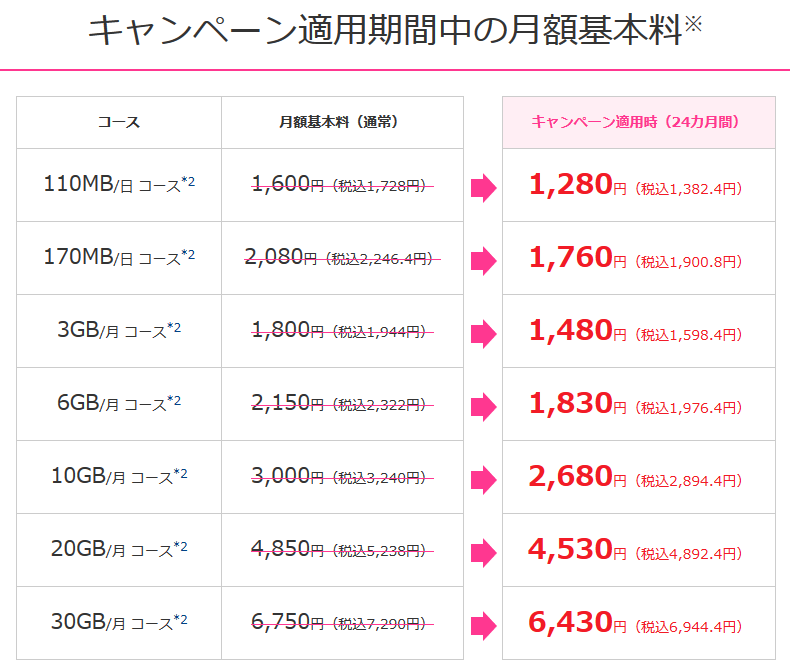Select the 6GB/月 コース cell
Image resolution: width=790 pixels, height=671 pixels.
119,404
